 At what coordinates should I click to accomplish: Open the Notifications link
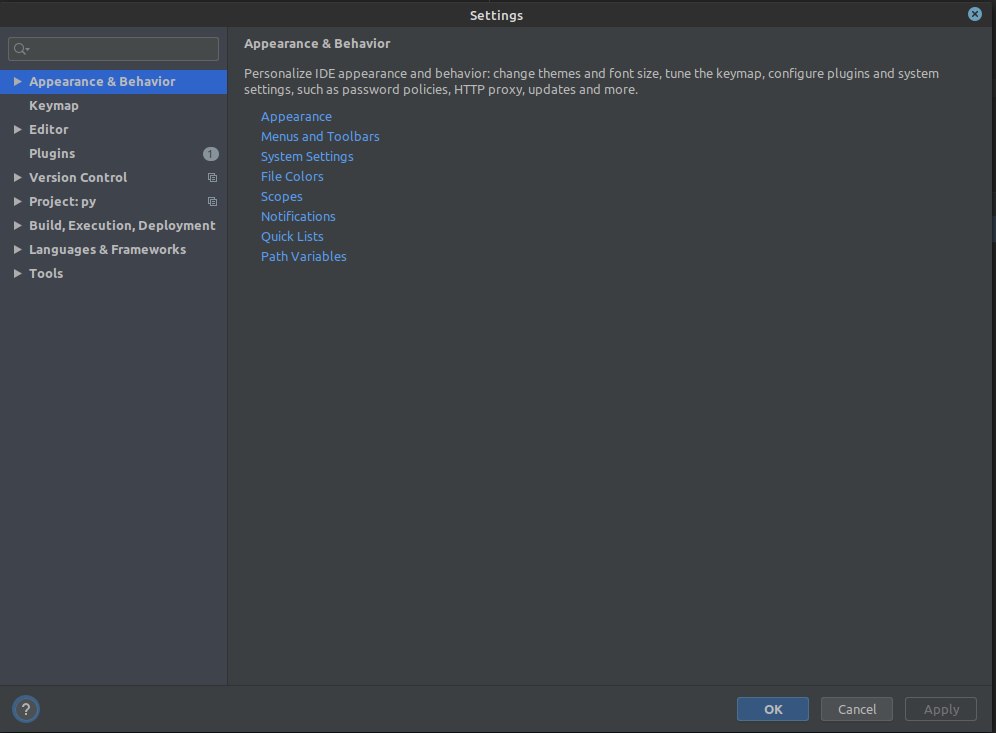click(x=298, y=217)
